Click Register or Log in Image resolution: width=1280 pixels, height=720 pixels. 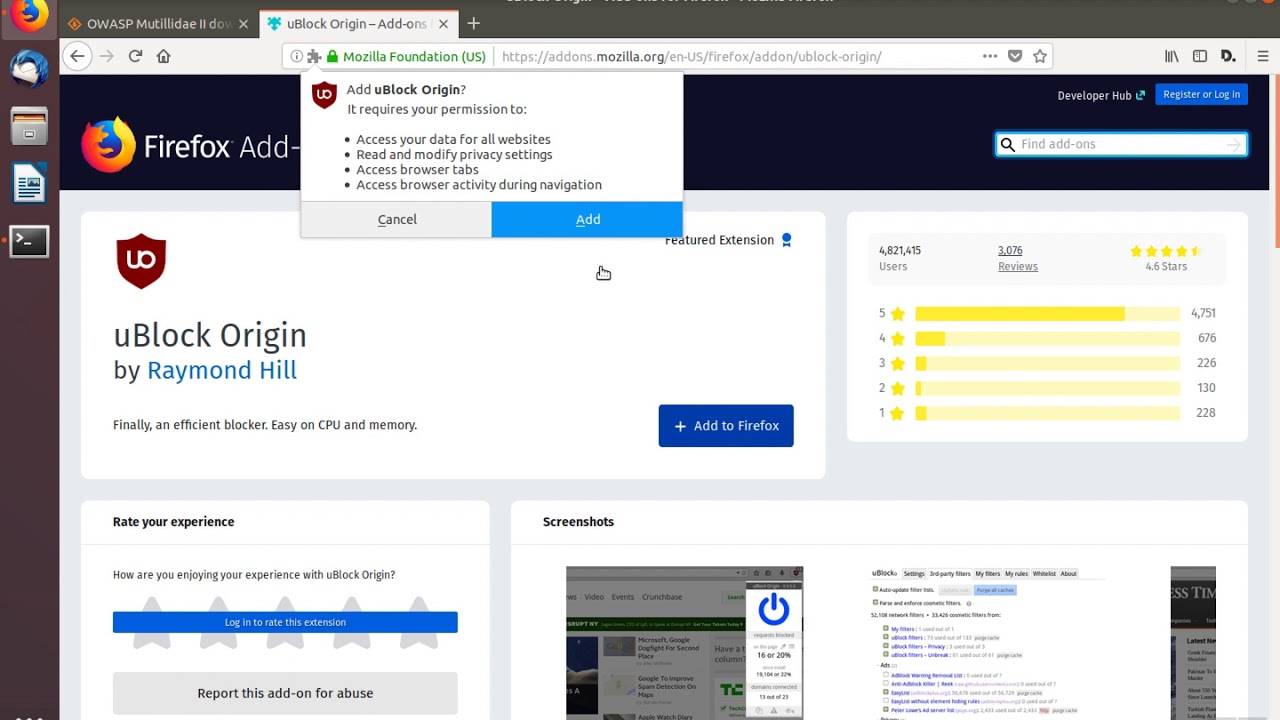tap(1201, 94)
